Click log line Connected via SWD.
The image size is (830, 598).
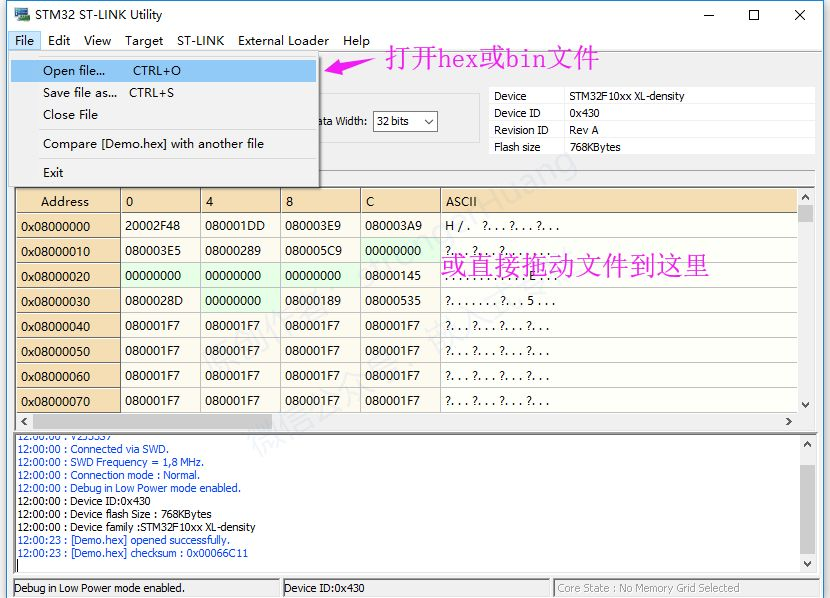click(x=93, y=449)
